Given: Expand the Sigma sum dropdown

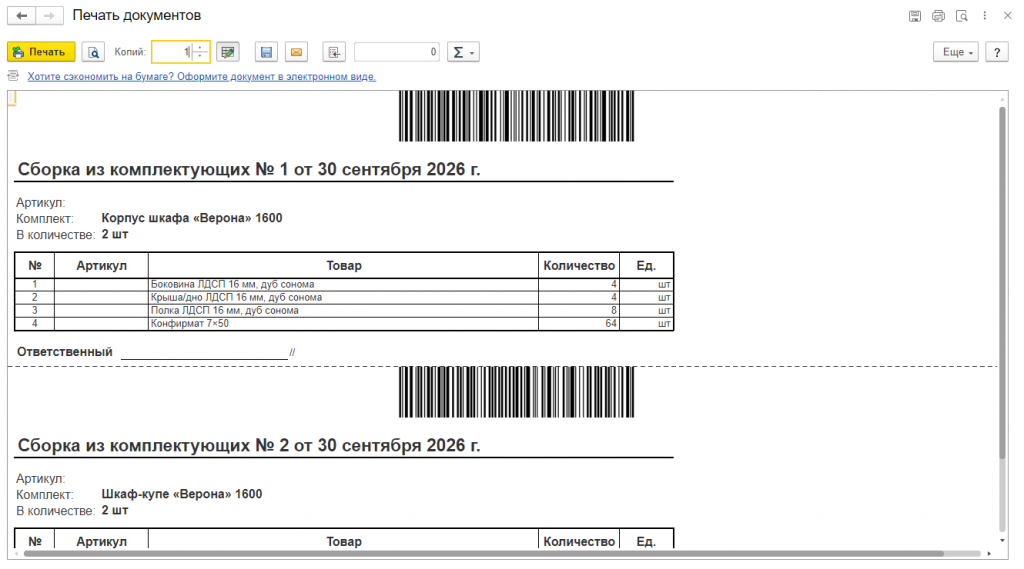Looking at the screenshot, I should tap(463, 52).
